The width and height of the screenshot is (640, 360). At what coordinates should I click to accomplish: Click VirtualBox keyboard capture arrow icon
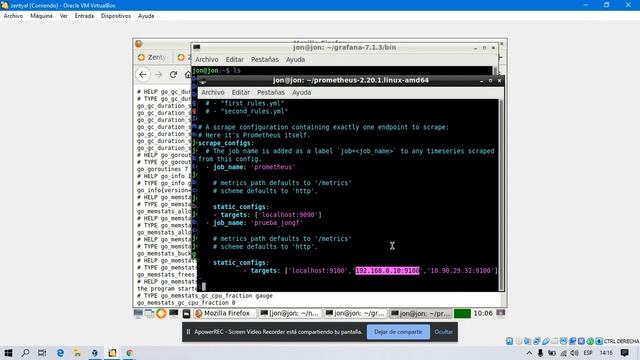click(x=599, y=341)
